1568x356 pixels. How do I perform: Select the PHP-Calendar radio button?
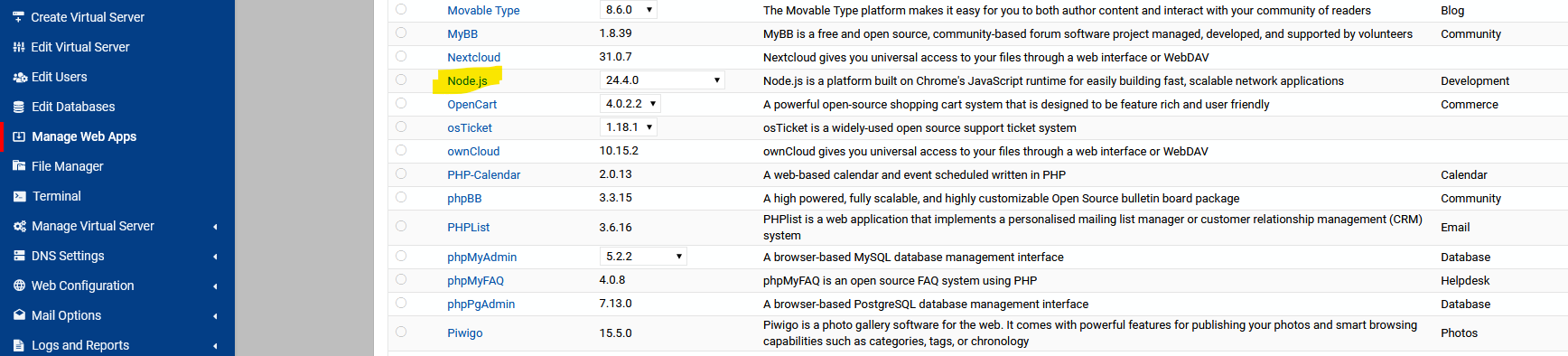(x=401, y=173)
